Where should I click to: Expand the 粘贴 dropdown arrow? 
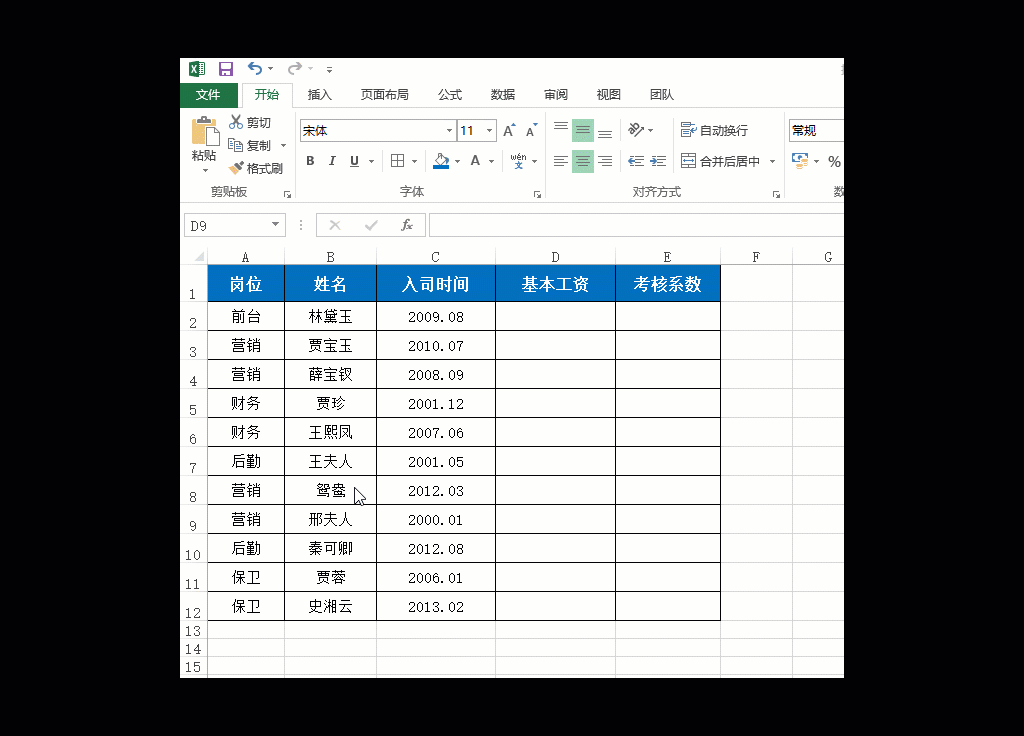point(205,170)
